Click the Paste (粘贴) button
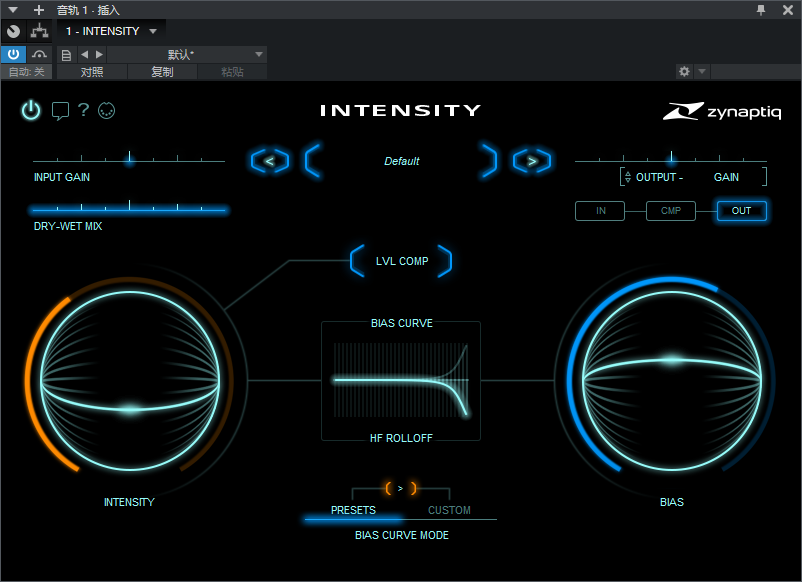Screen dimensions: 802x582 [x=232, y=72]
